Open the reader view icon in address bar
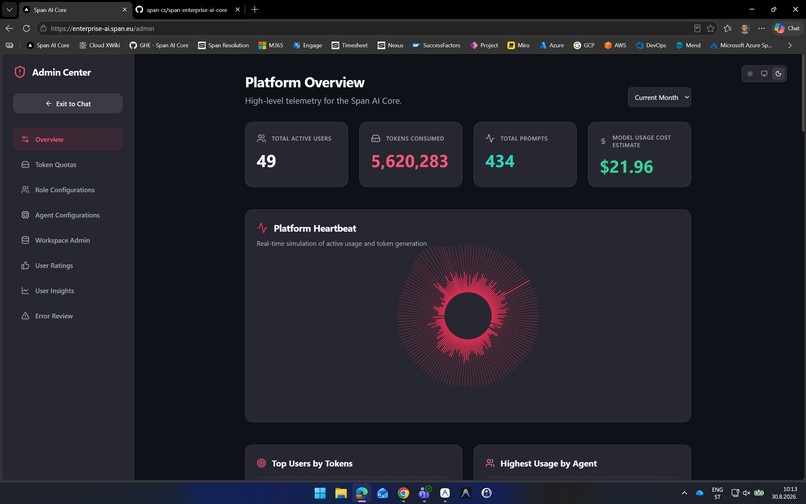The image size is (806, 504). pos(697,28)
